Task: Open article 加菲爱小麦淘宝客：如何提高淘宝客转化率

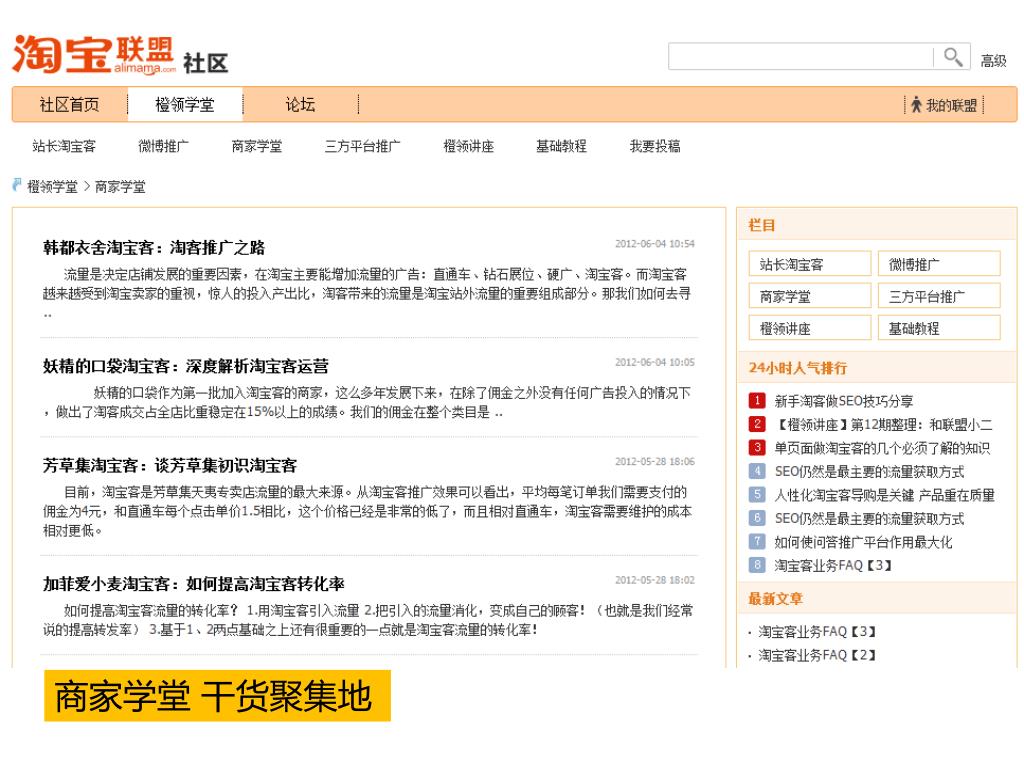Action: point(193,583)
